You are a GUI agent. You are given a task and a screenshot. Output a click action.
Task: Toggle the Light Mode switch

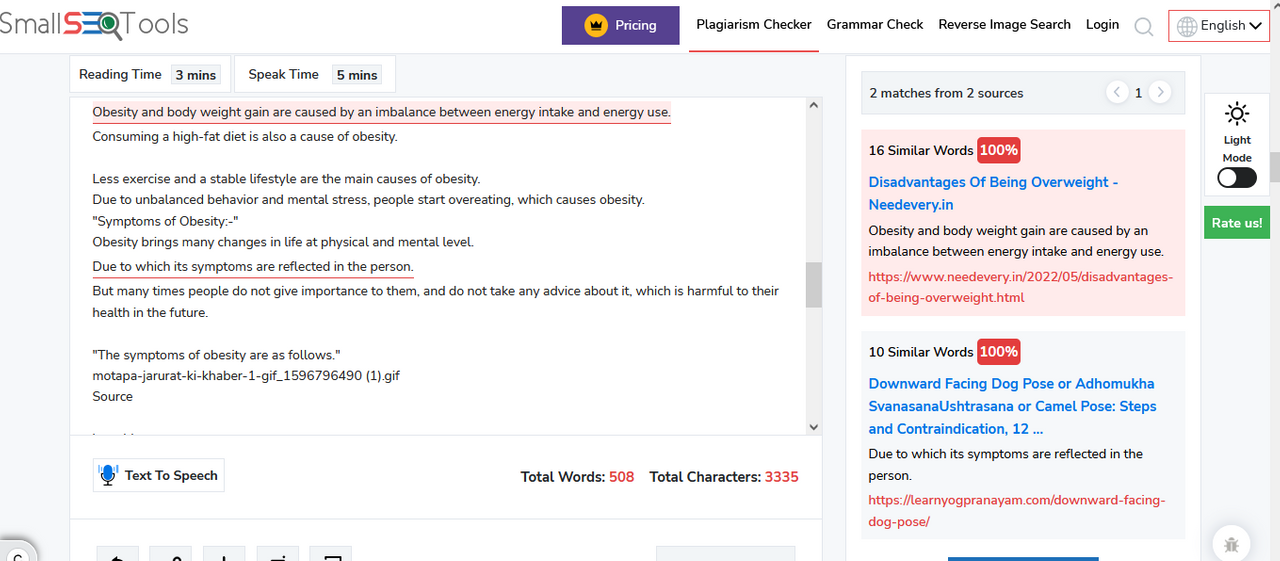pos(1237,178)
